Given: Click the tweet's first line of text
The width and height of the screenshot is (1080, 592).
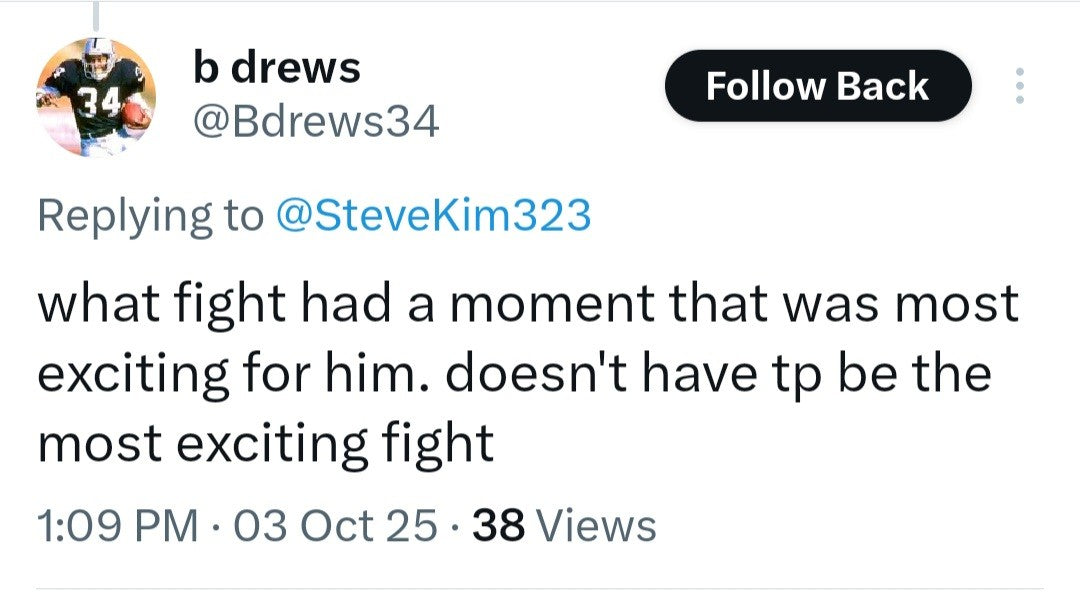Looking at the screenshot, I should click(x=527, y=303).
